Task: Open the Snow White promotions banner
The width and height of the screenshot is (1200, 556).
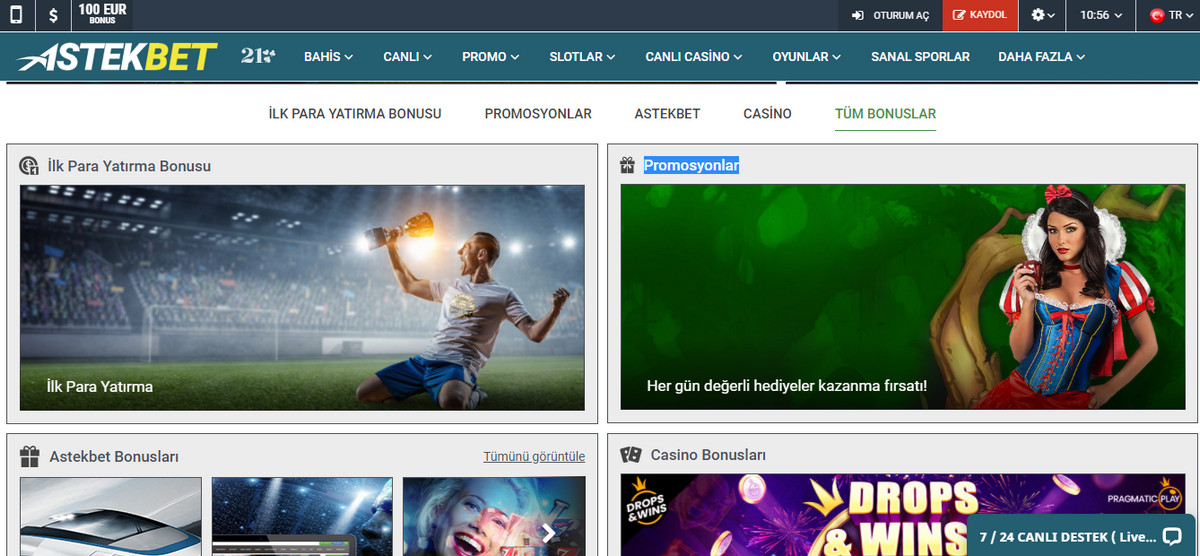Action: [903, 297]
